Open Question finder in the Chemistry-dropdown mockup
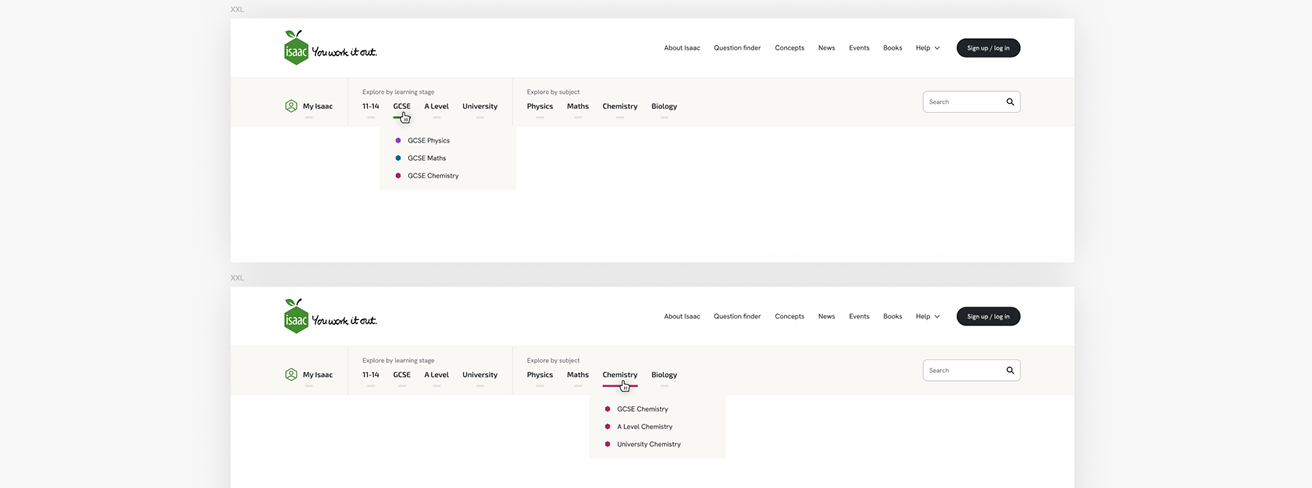 [x=737, y=316]
